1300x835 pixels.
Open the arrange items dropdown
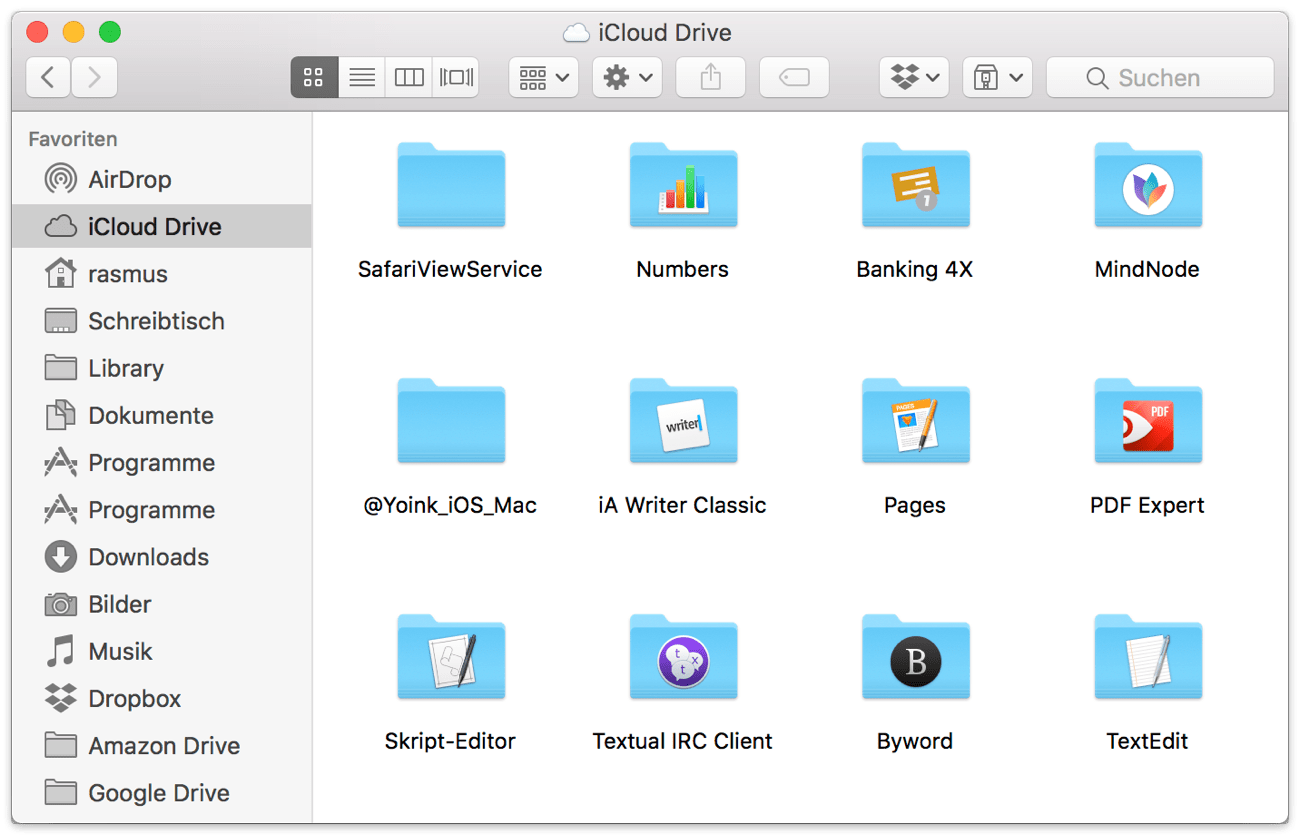[544, 77]
